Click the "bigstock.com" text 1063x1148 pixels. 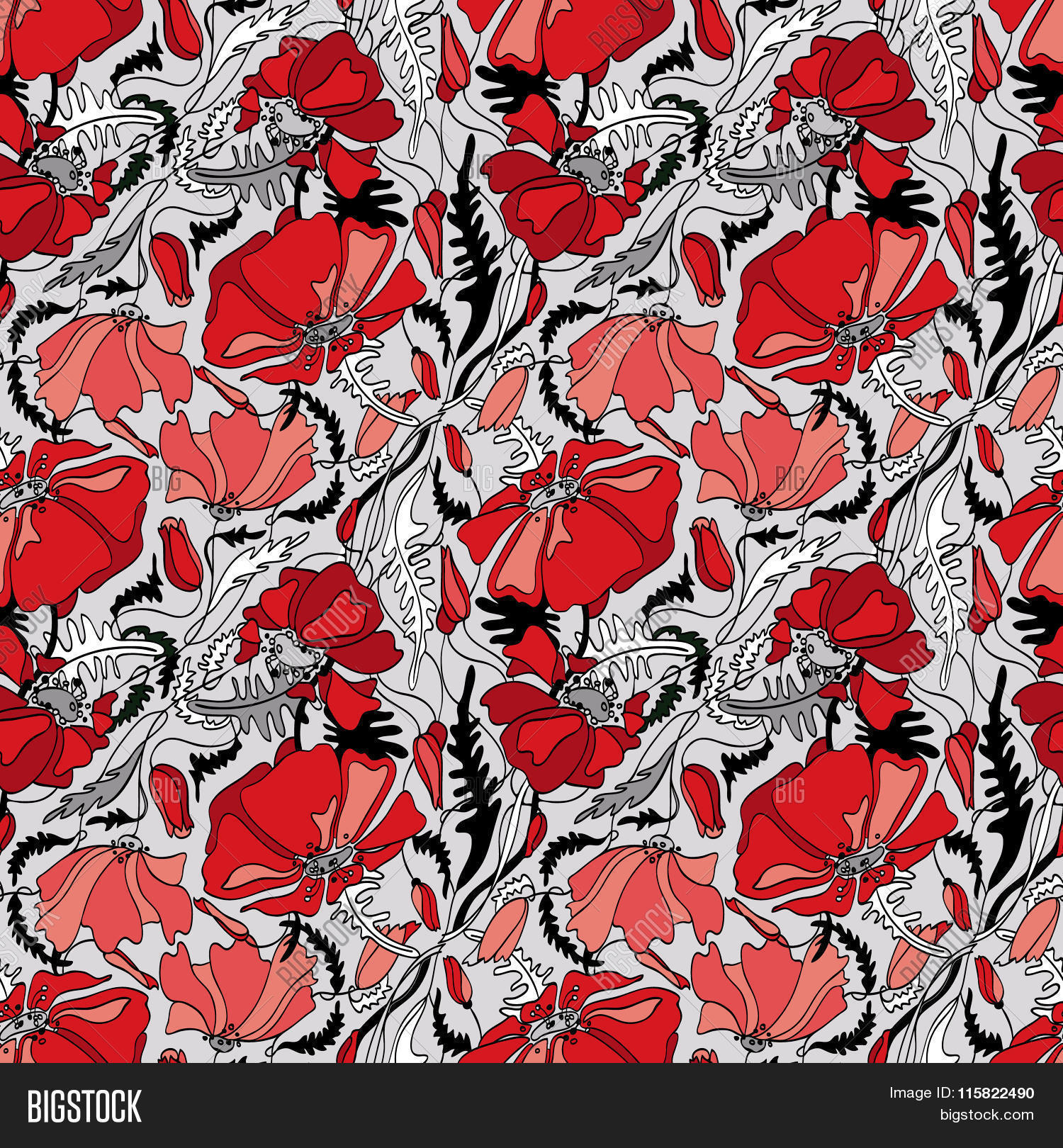tap(986, 1115)
